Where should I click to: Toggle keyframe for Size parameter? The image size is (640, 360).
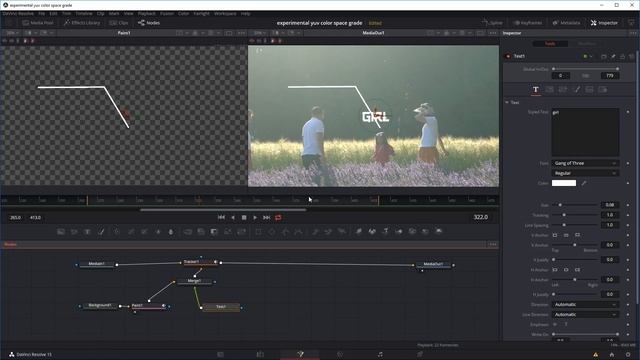[628, 205]
